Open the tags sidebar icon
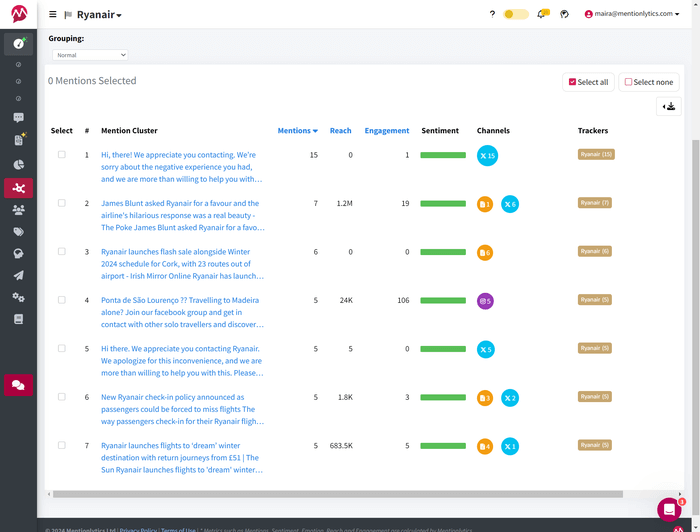Screen dimensions: 700x532 [x=19, y=232]
